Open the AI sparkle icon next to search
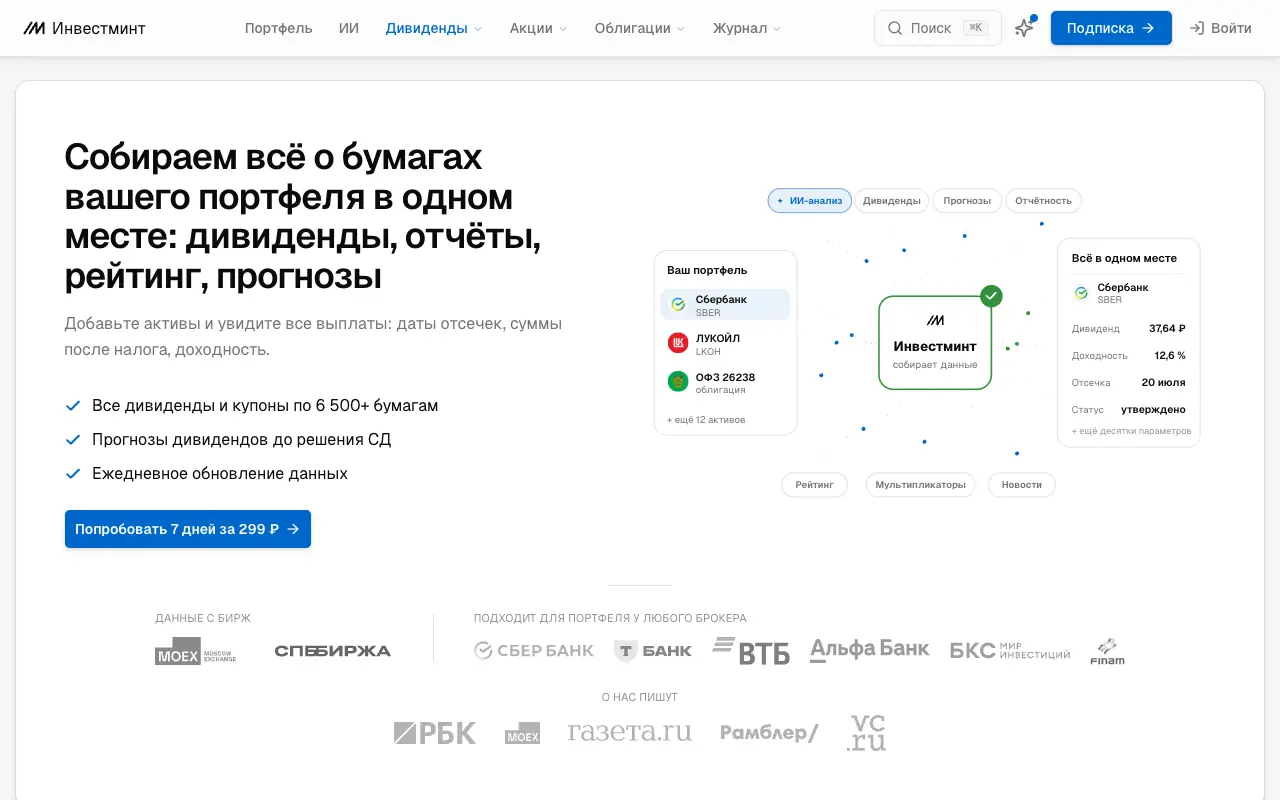 pos(1024,28)
